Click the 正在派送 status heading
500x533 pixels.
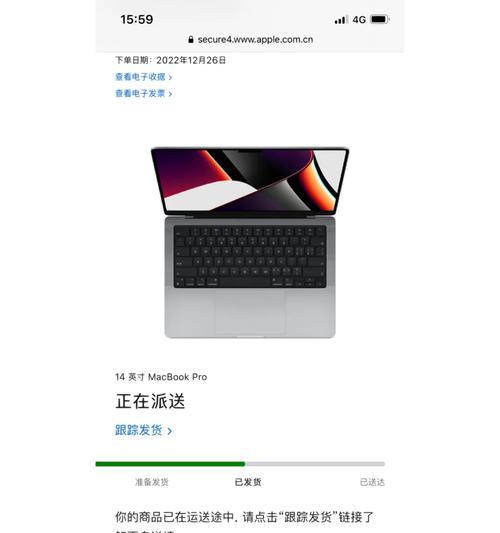coord(150,401)
